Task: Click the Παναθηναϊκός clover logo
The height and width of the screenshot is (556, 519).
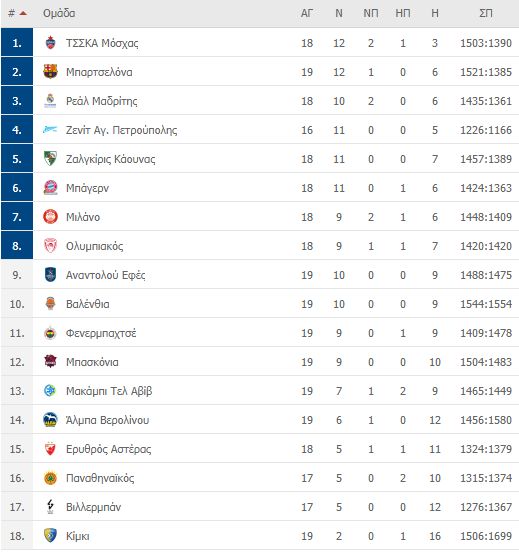Action: tap(50, 478)
